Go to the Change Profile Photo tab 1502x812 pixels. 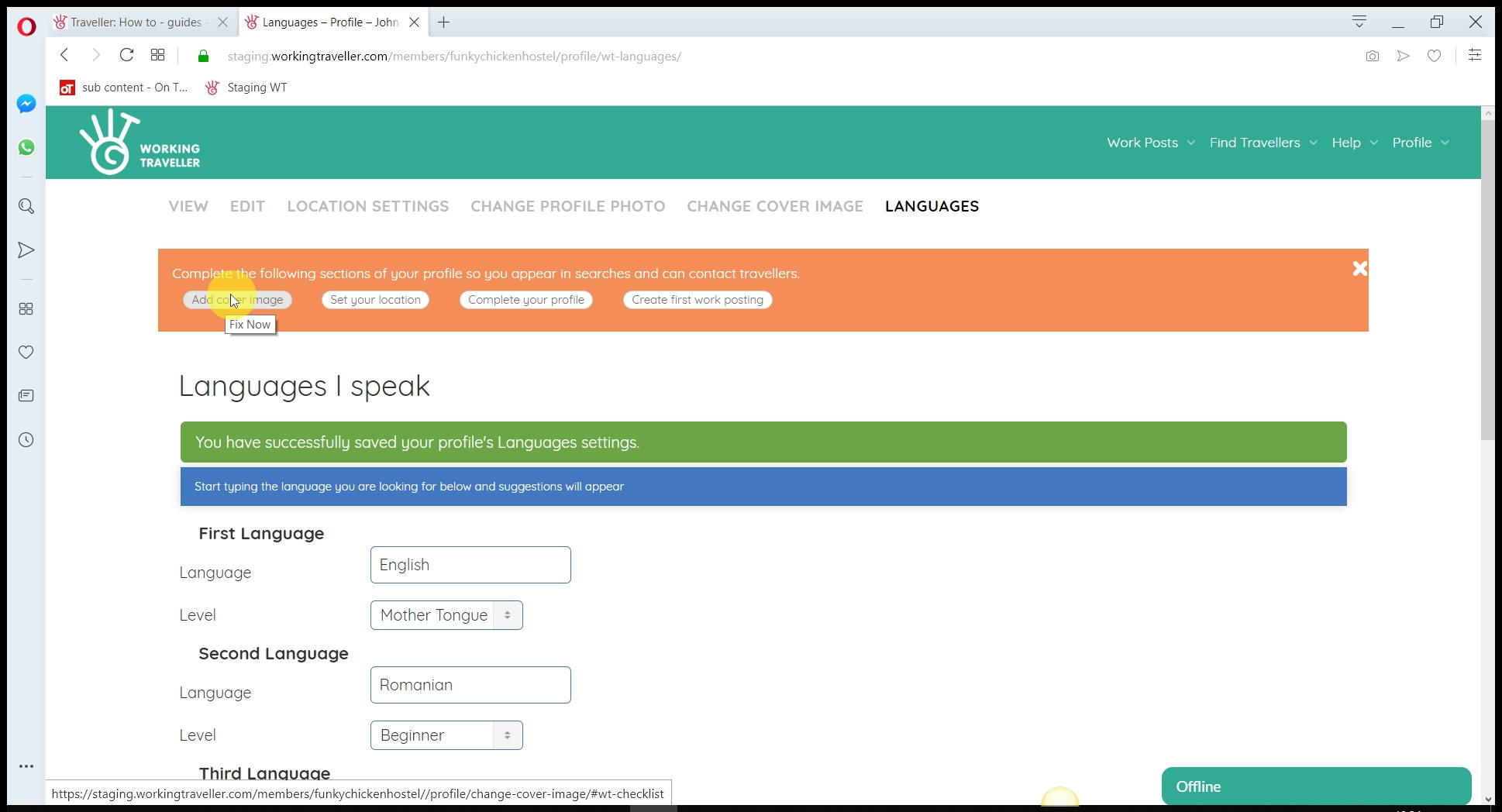click(567, 206)
